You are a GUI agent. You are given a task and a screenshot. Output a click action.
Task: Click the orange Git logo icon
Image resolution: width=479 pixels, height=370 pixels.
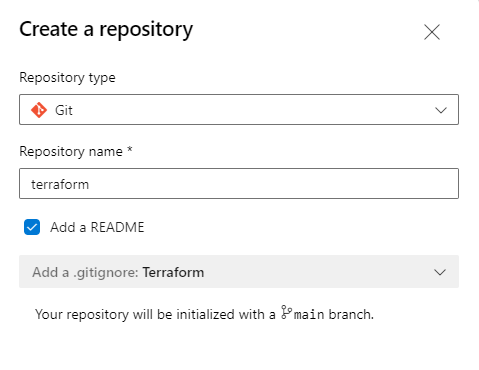(x=39, y=110)
